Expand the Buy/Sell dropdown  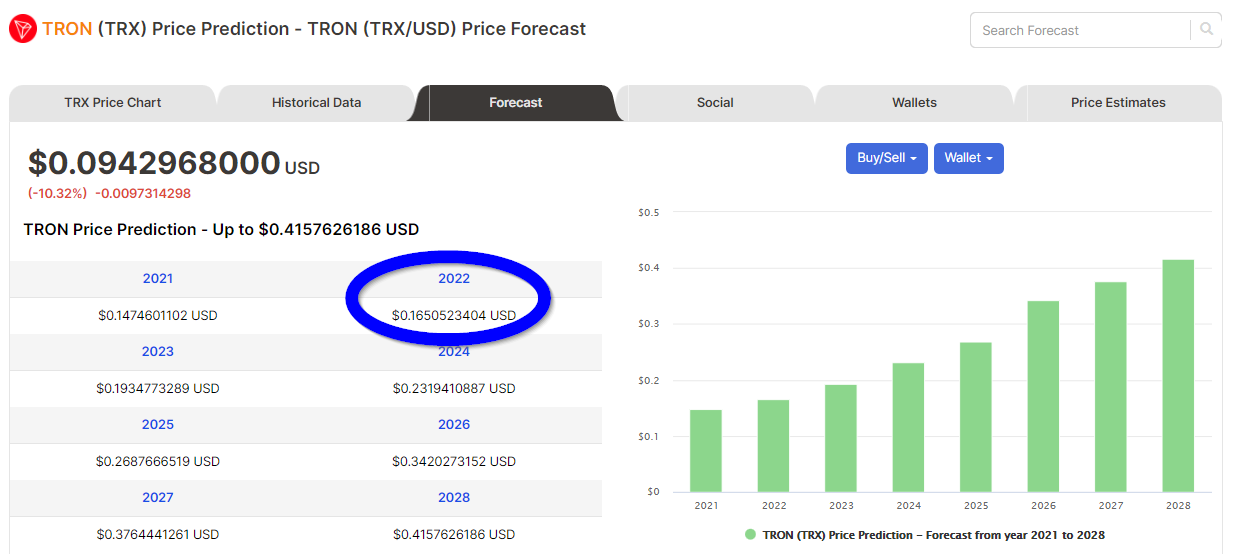(x=887, y=158)
